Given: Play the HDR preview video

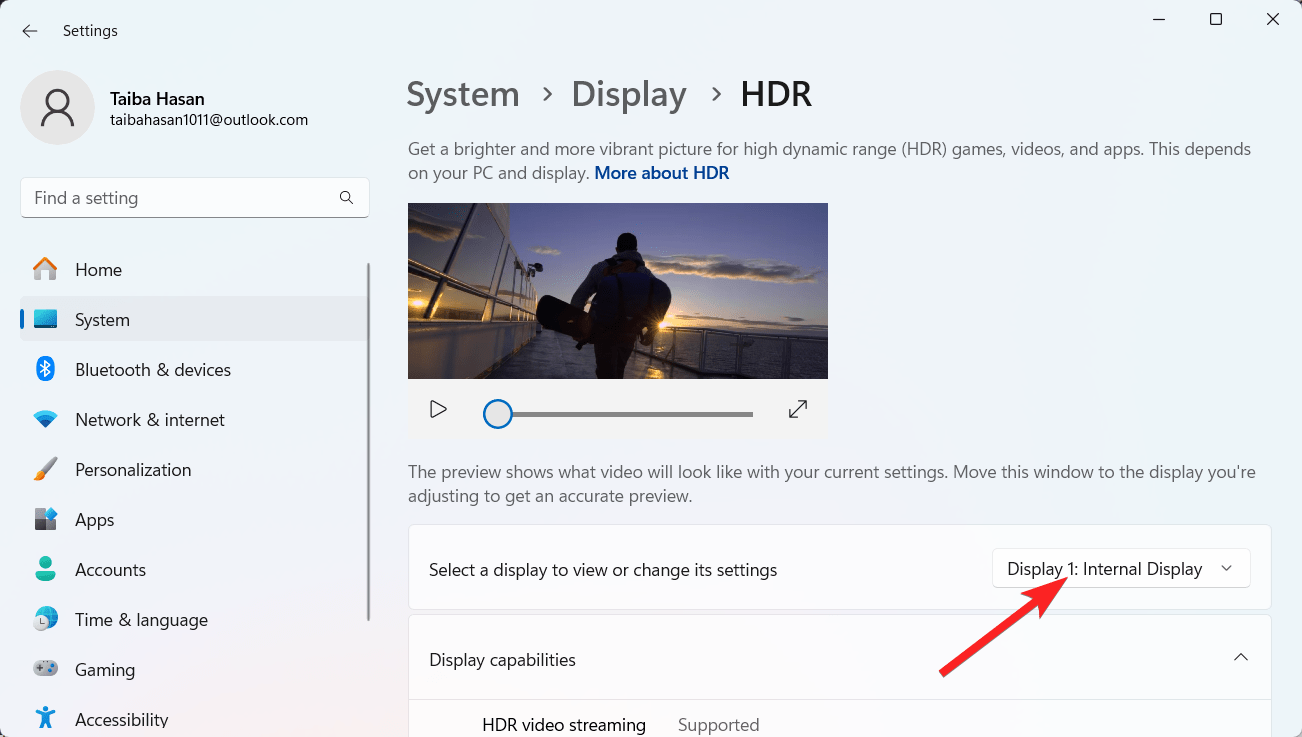Looking at the screenshot, I should click(437, 409).
